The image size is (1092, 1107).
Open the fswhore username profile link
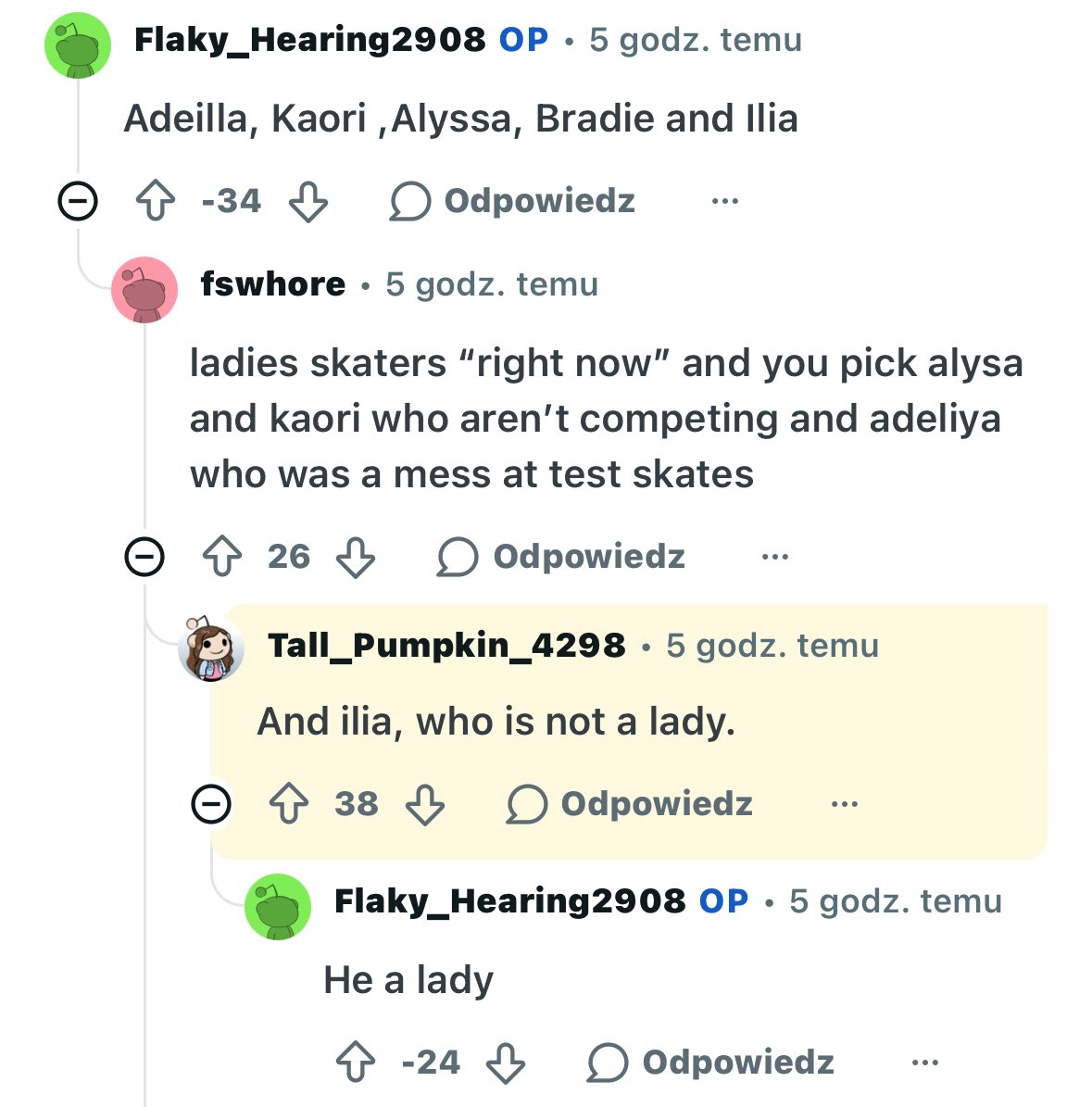pyautogui.click(x=273, y=283)
